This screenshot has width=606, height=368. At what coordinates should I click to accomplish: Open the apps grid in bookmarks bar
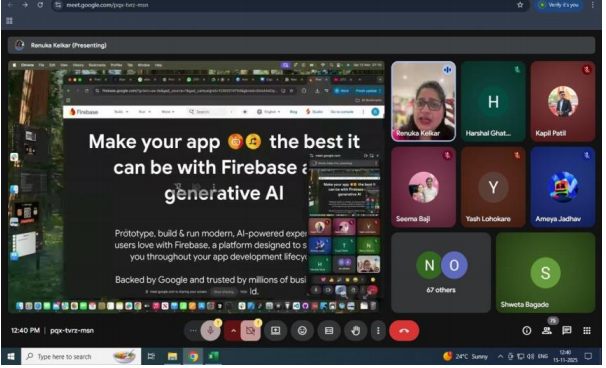tap(9, 21)
